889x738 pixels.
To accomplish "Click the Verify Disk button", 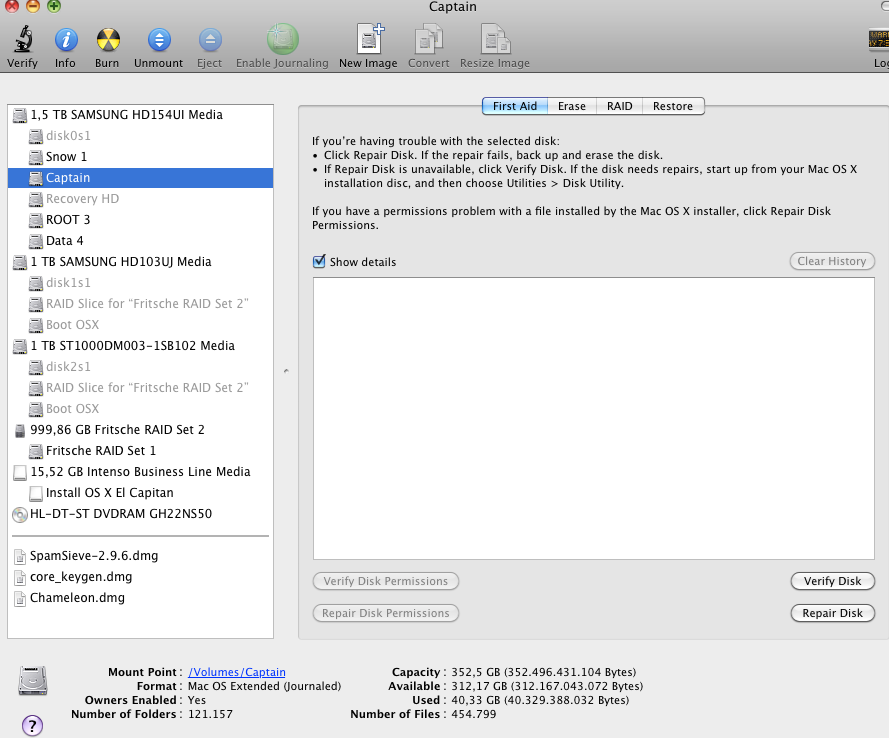I will 832,581.
